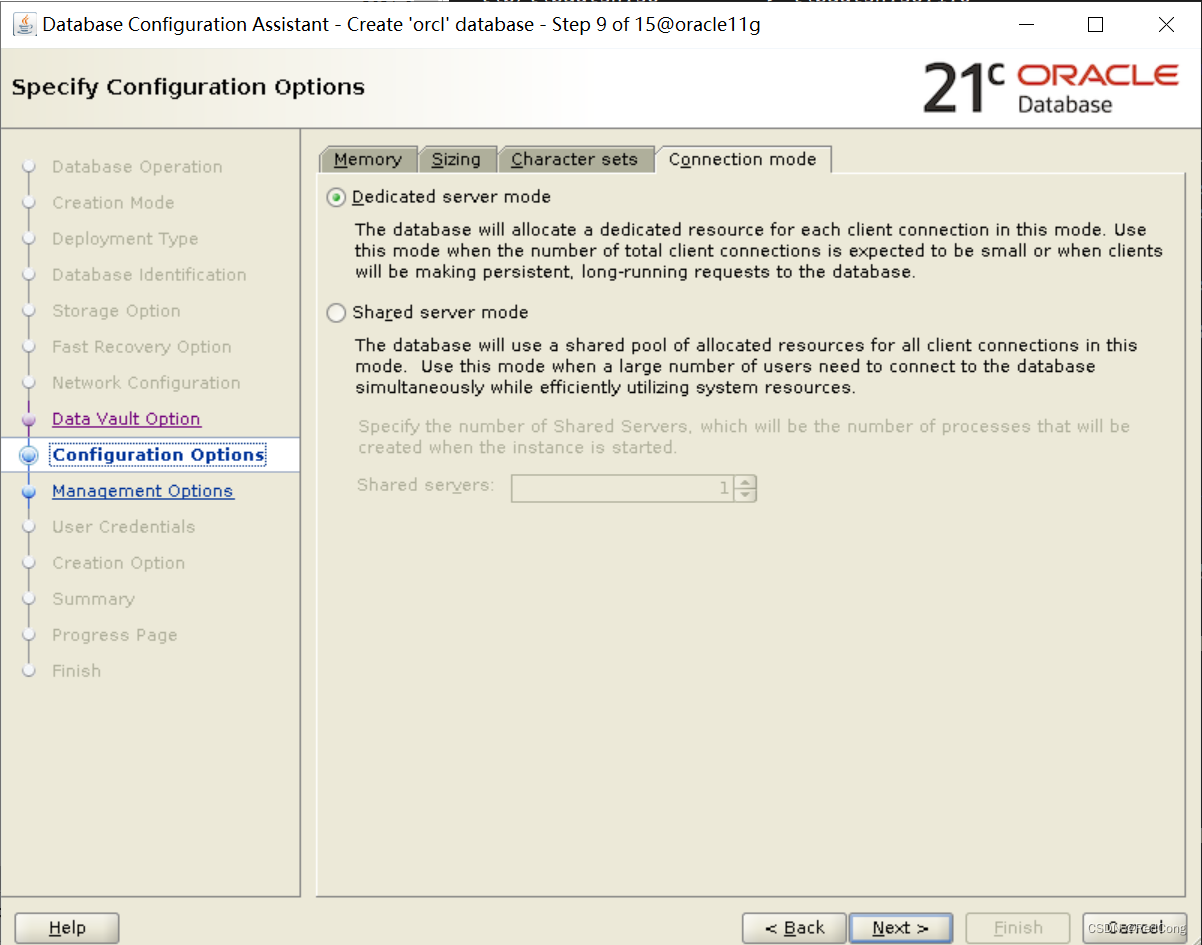Image resolution: width=1202 pixels, height=945 pixels.
Task: Click the Configuration Options step bullet icon
Action: pos(29,455)
